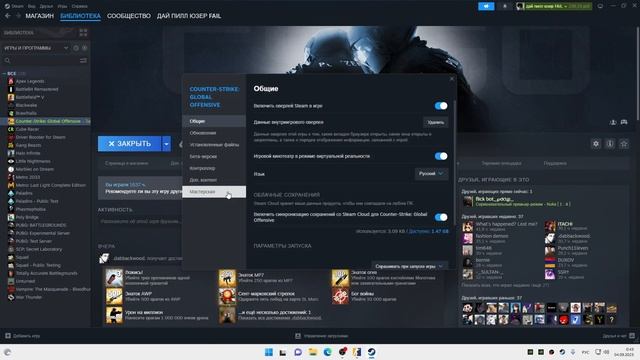Open game info icon
The height and width of the screenshot is (360, 640).
(610, 144)
